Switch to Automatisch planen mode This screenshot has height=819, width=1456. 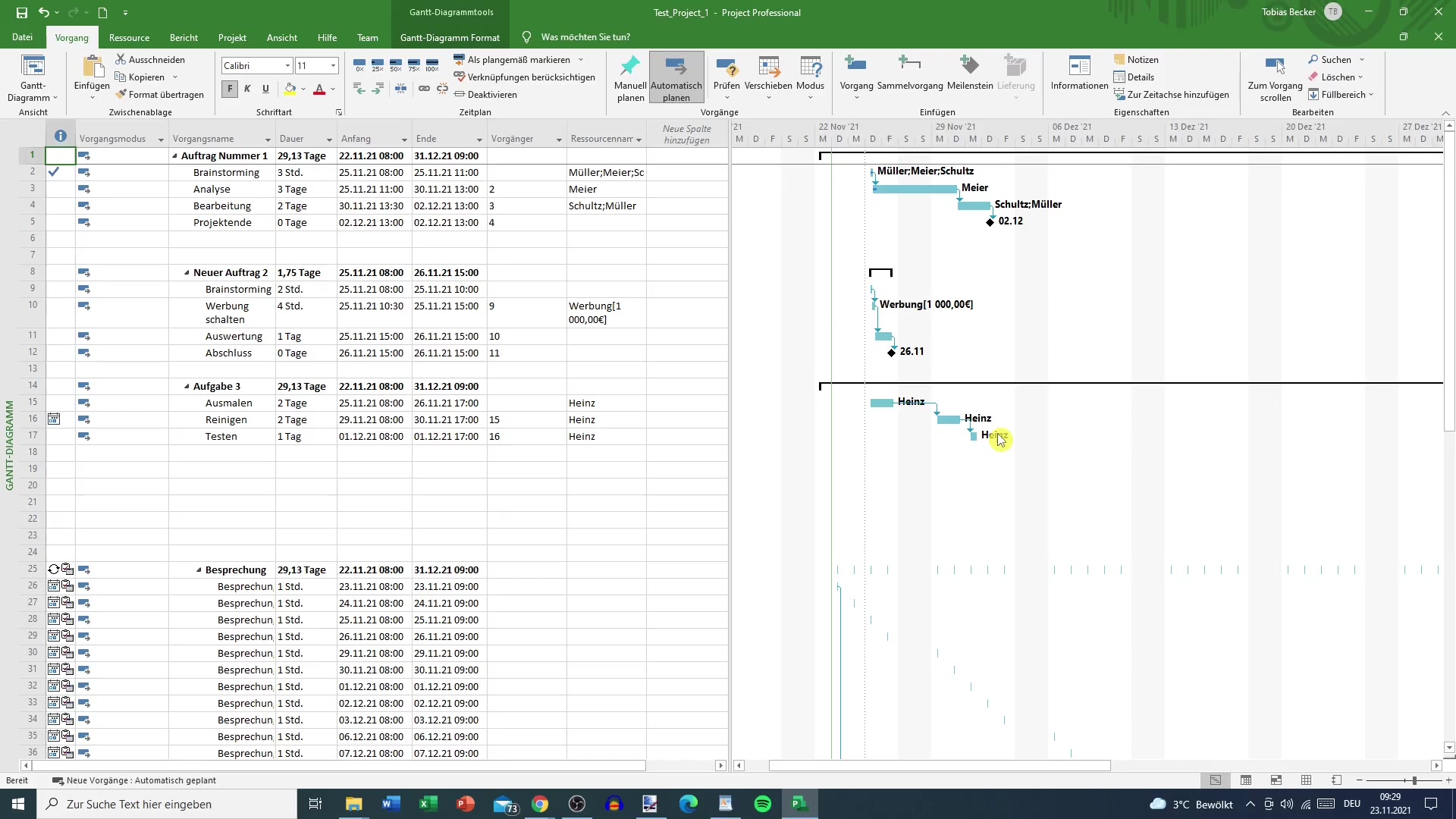(x=675, y=77)
